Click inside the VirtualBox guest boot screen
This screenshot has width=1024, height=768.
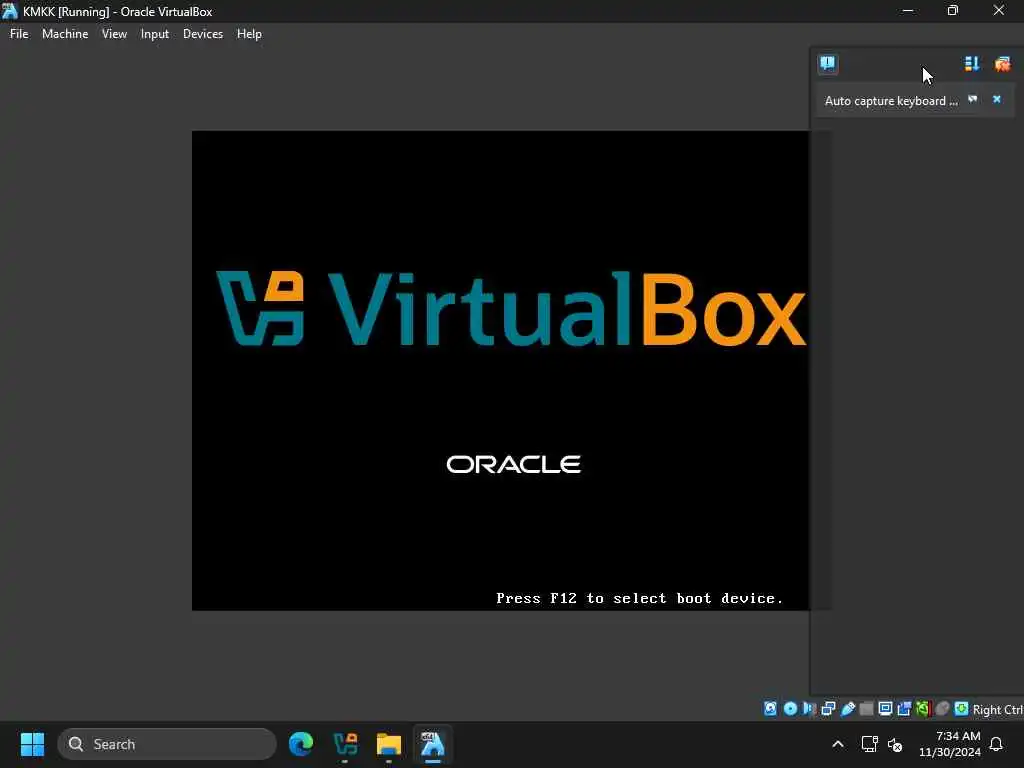tap(500, 370)
